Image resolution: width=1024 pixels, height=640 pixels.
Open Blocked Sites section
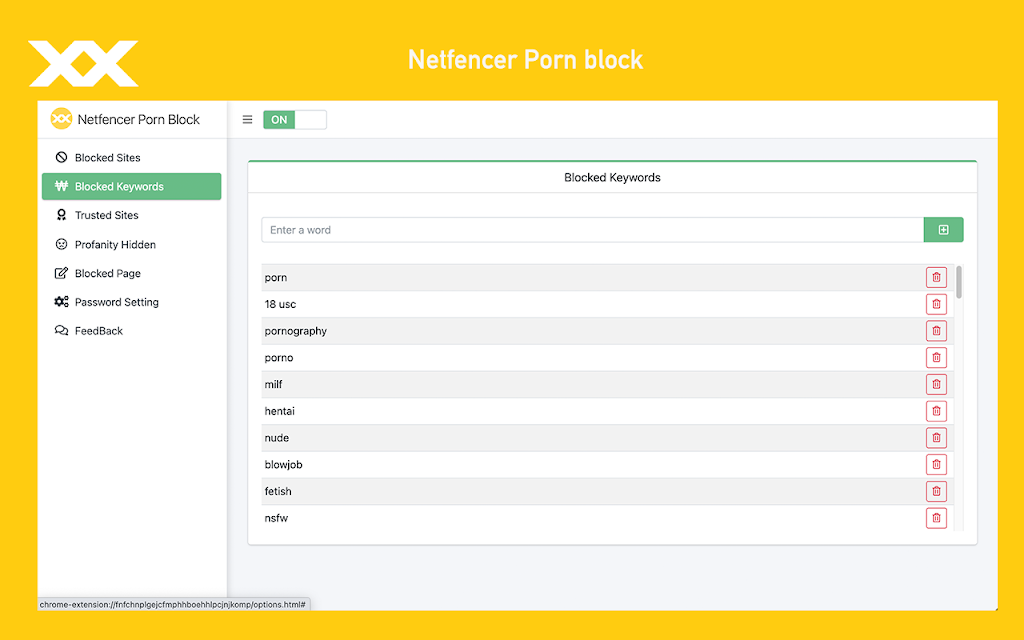(131, 157)
